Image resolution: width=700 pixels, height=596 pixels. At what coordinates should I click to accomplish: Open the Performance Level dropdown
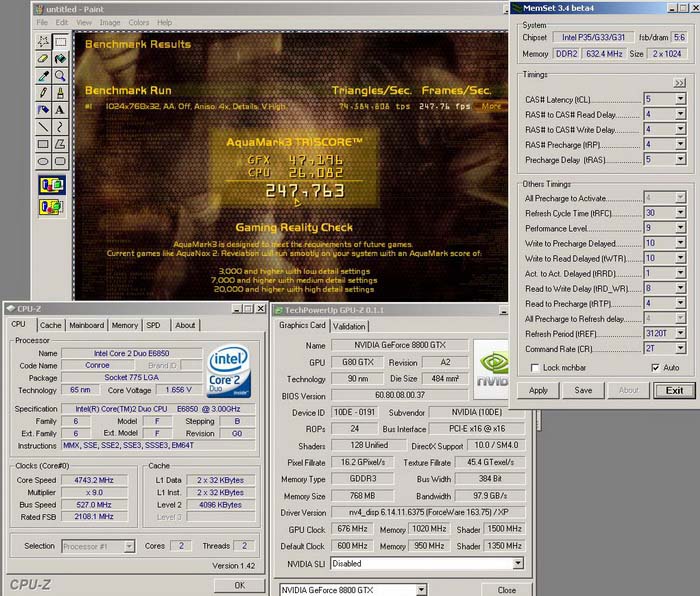[x=680, y=228]
